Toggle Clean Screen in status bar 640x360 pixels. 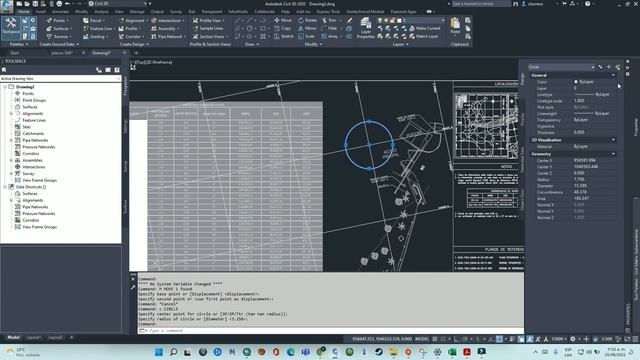[627, 339]
